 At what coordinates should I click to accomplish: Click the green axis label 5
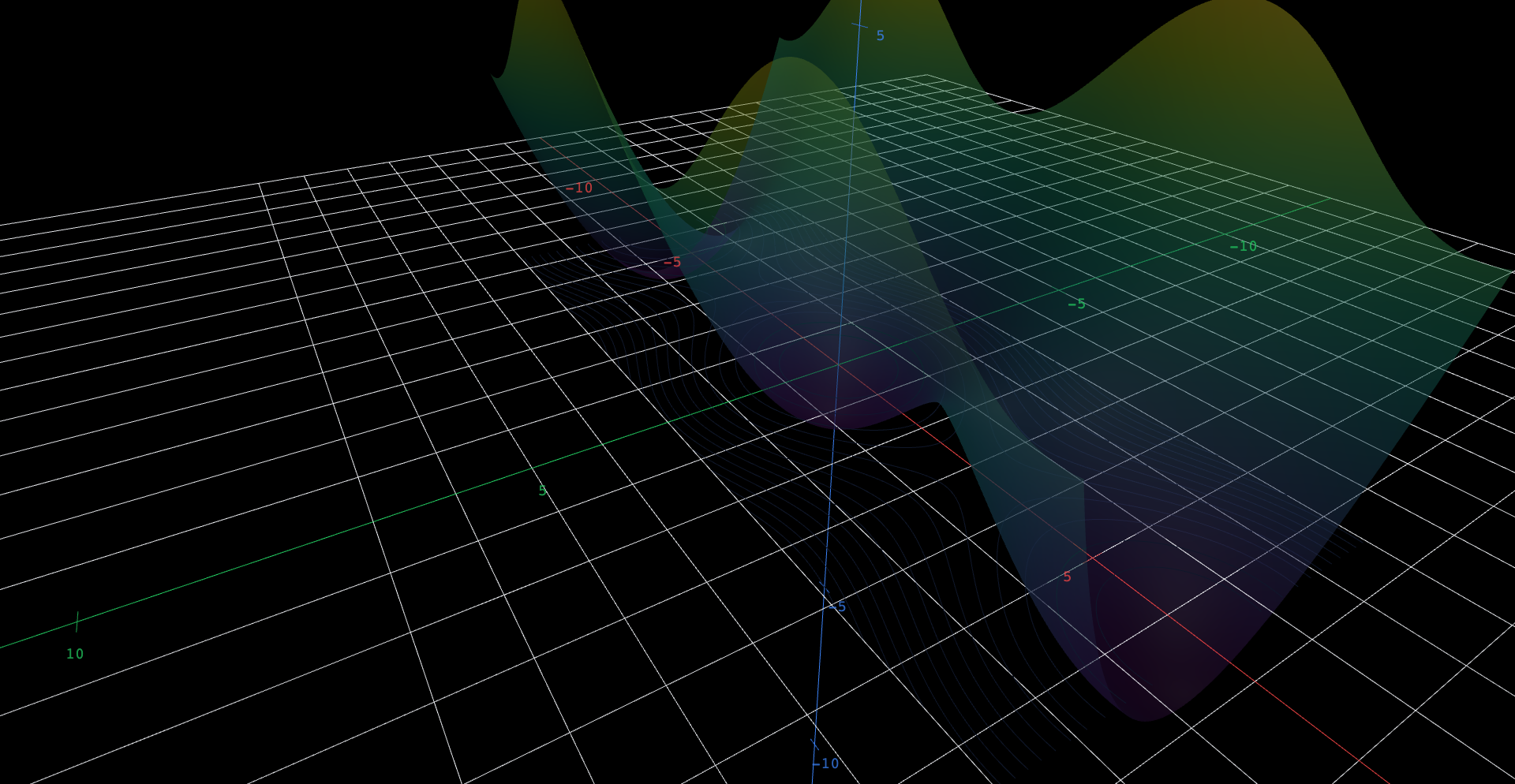542,491
